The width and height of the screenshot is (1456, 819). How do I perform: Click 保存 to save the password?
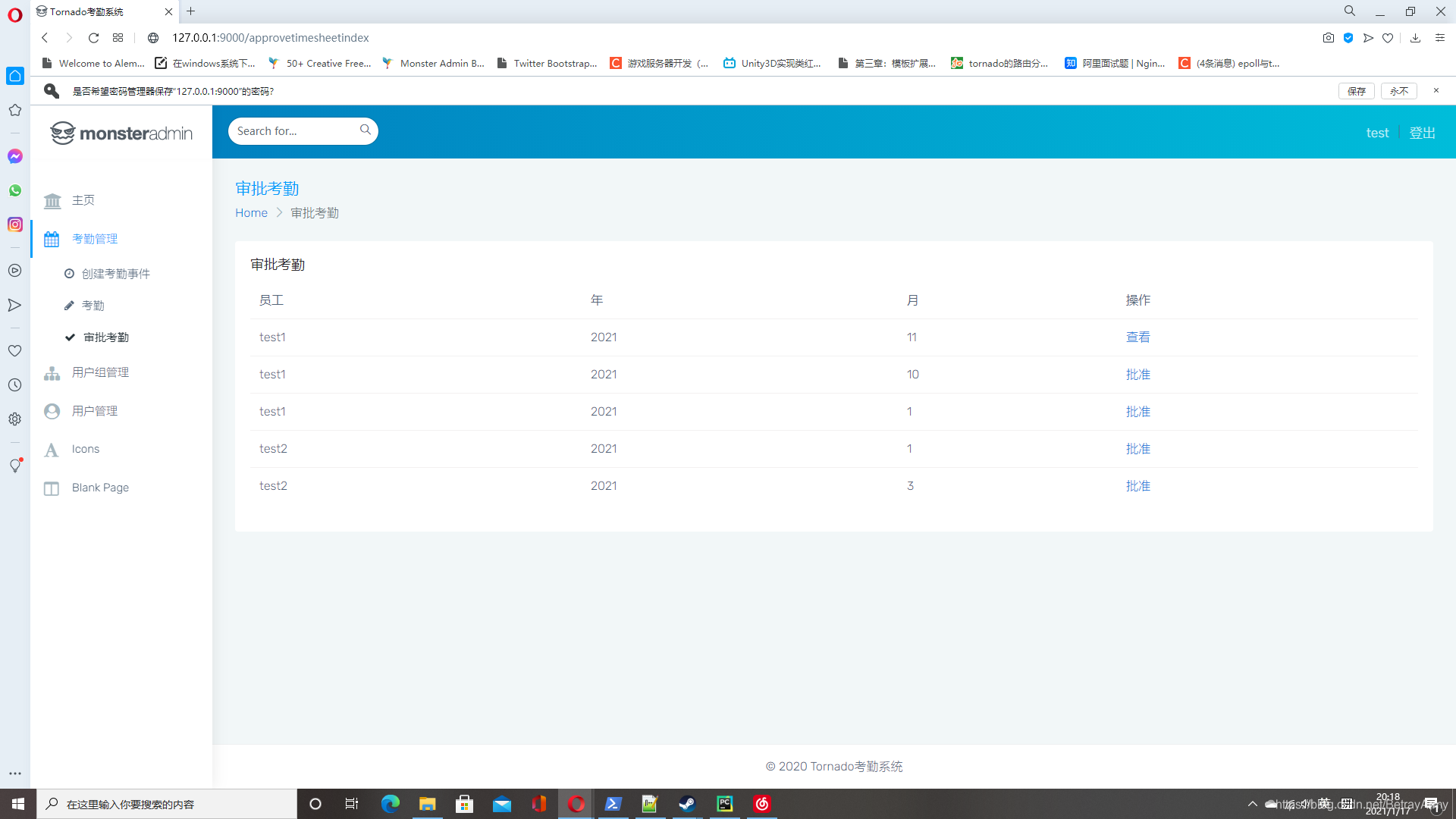click(1356, 91)
